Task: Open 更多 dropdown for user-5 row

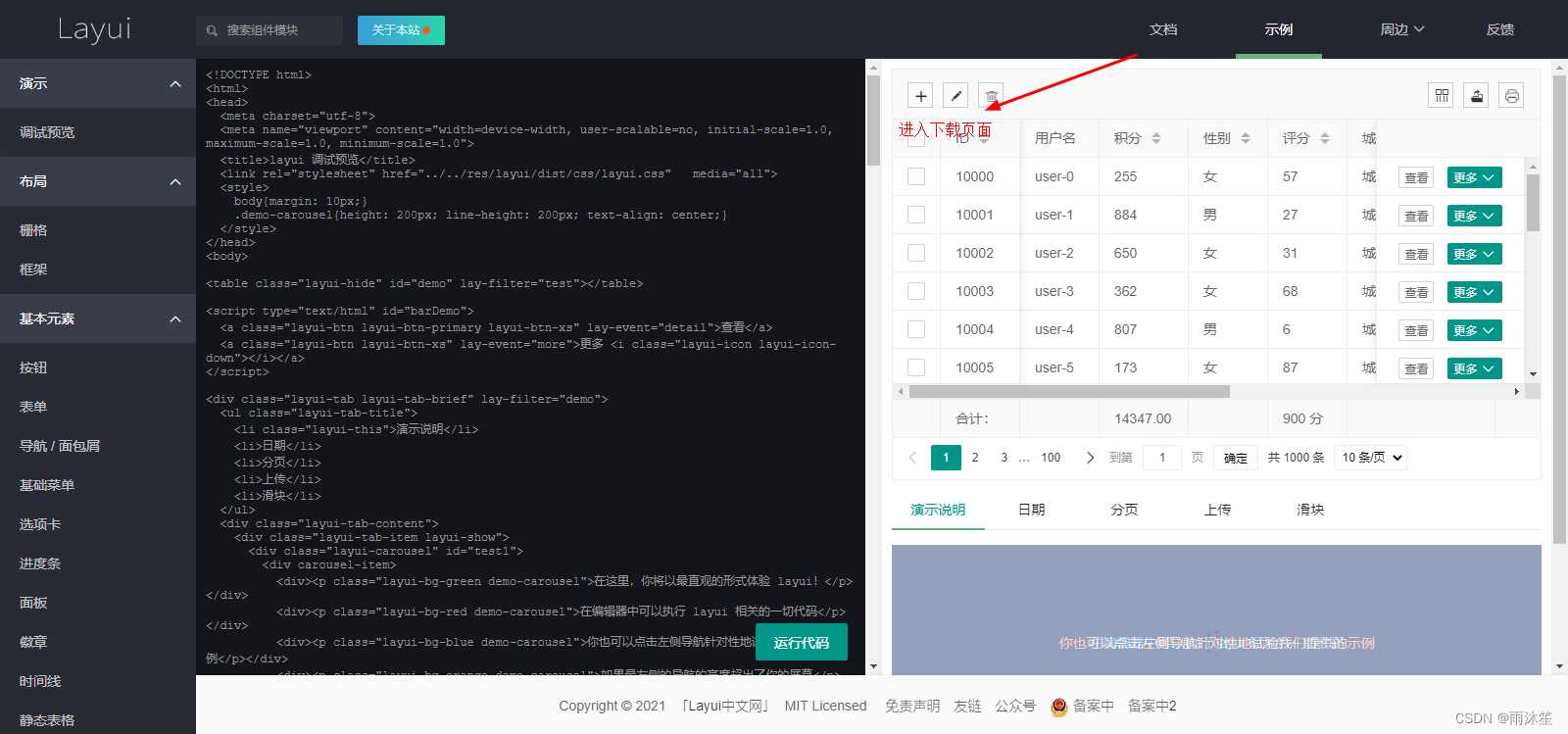Action: coord(1474,368)
